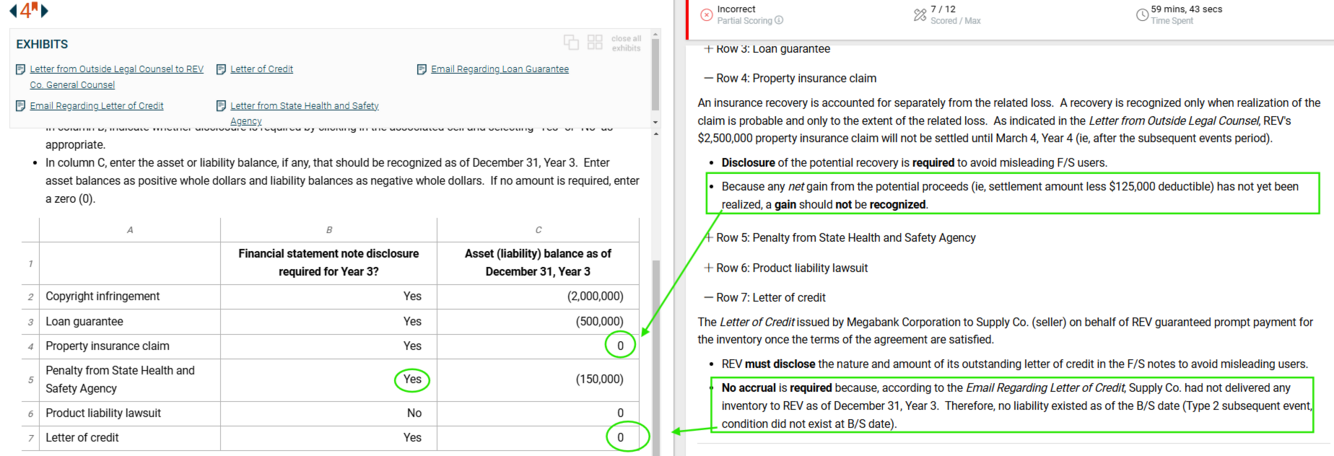Click document icon for Letter from Outside Legal Counsel
1334x456 pixels.
(21, 70)
